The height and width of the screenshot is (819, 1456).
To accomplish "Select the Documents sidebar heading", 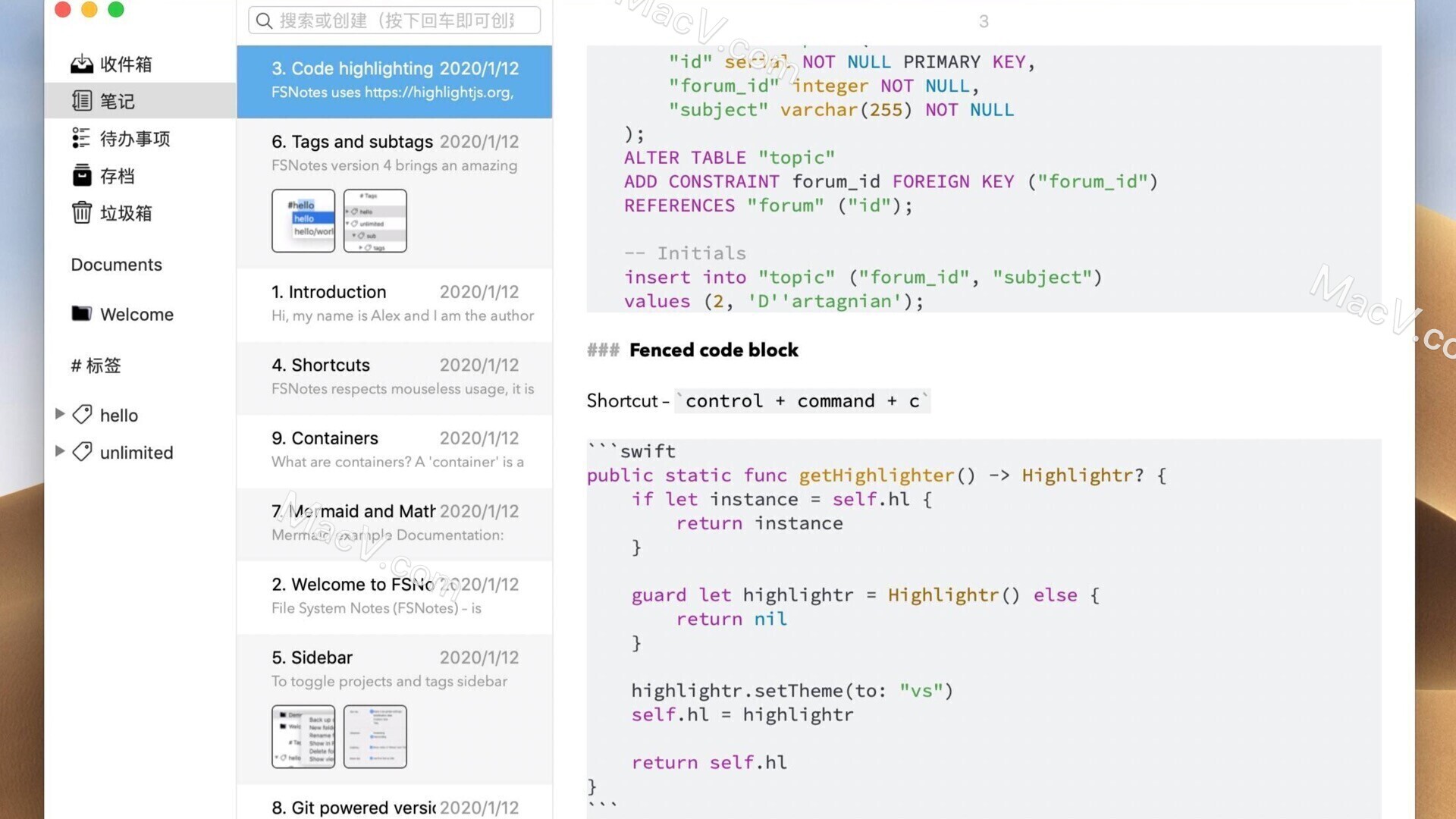I will (116, 265).
